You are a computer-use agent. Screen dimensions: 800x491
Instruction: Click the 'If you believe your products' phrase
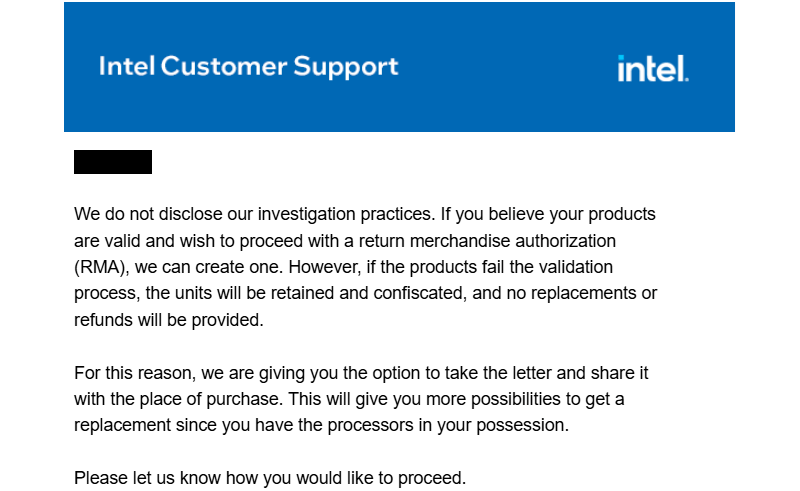point(548,214)
